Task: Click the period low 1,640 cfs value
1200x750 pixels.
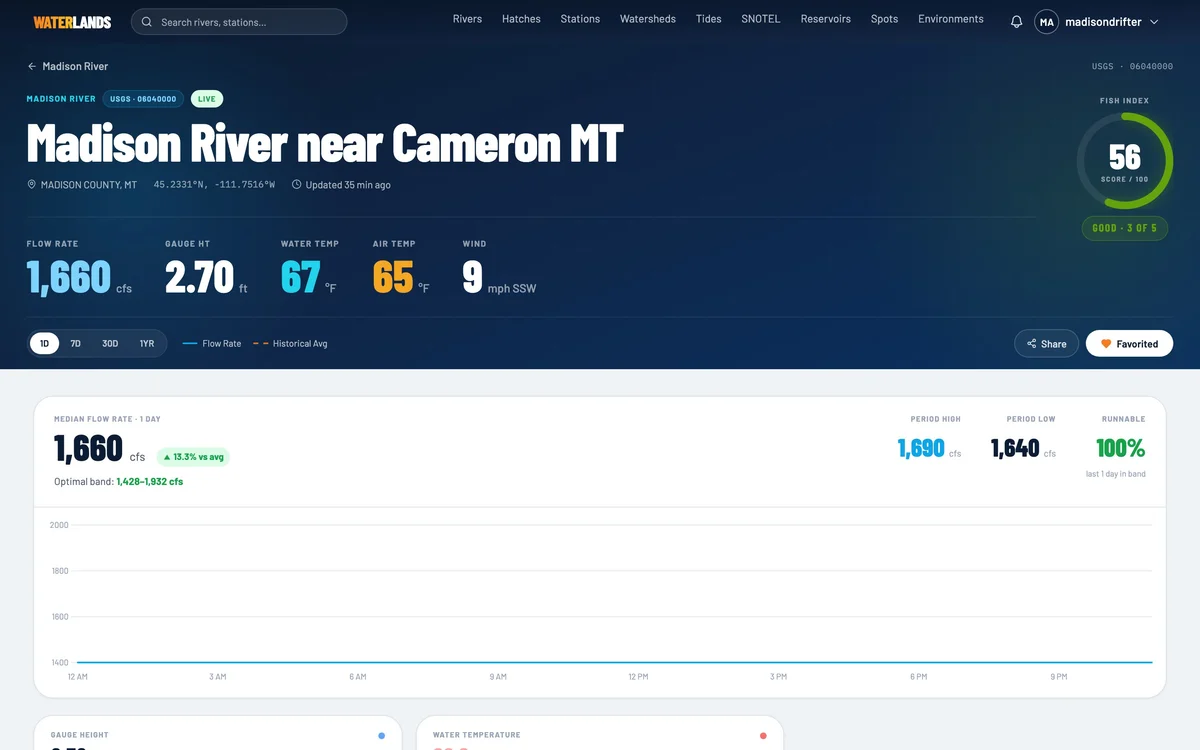Action: point(1023,448)
